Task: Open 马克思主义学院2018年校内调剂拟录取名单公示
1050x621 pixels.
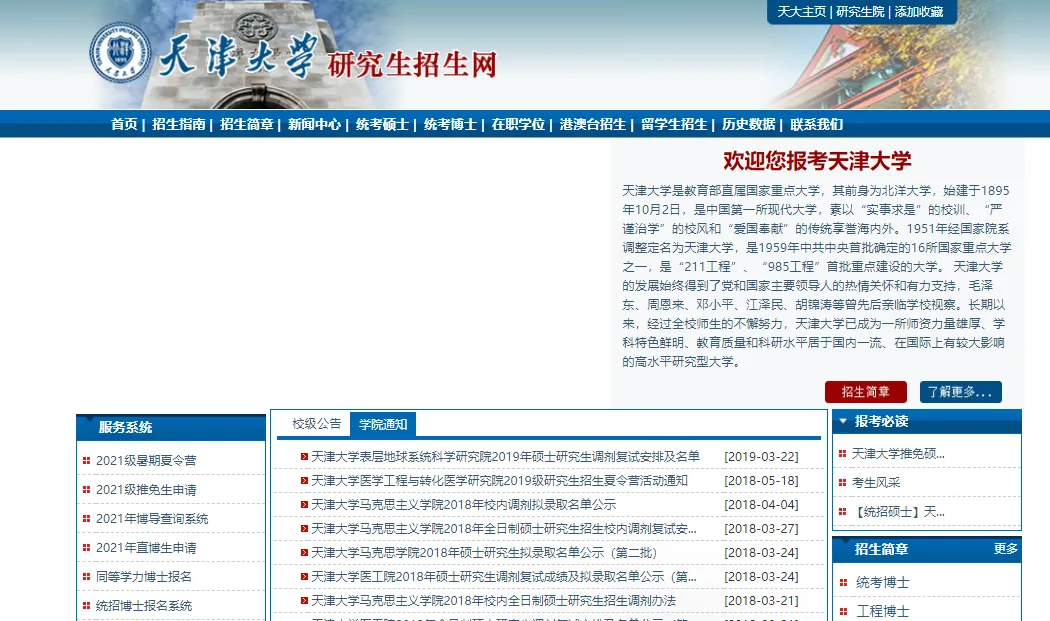Action: pos(463,505)
